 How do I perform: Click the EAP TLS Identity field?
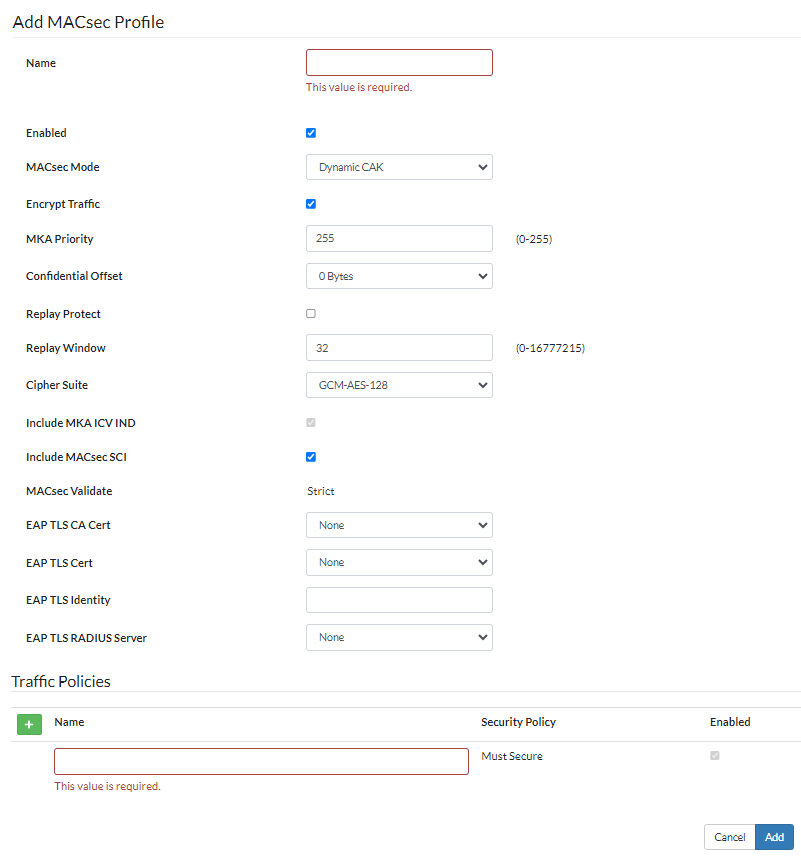(399, 600)
